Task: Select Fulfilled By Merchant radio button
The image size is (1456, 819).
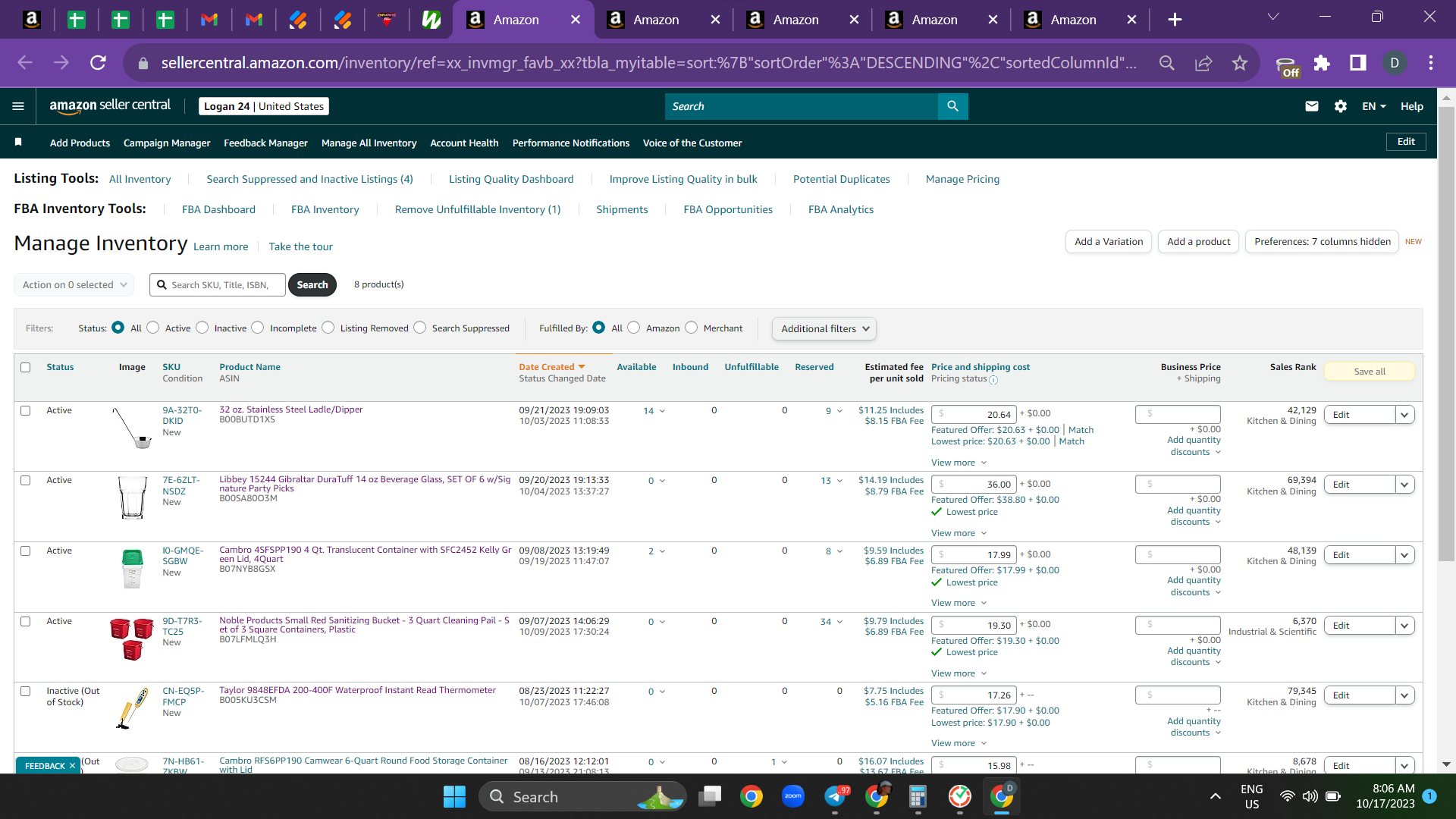Action: point(692,328)
